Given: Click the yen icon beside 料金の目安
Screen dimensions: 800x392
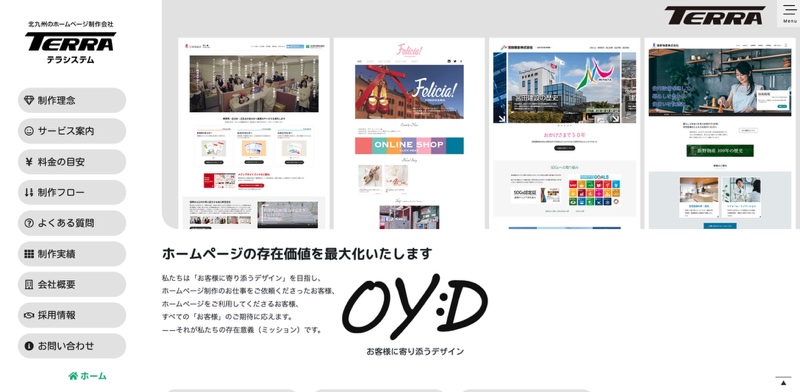Looking at the screenshot, I should click(x=29, y=162).
